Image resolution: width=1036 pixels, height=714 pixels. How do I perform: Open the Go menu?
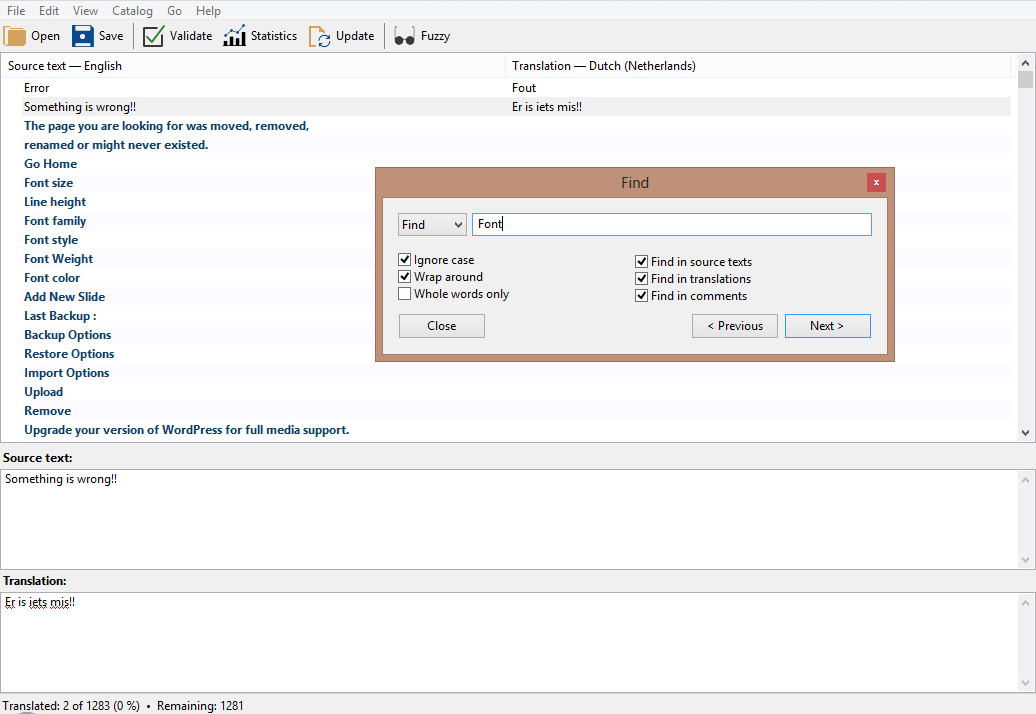[x=175, y=11]
